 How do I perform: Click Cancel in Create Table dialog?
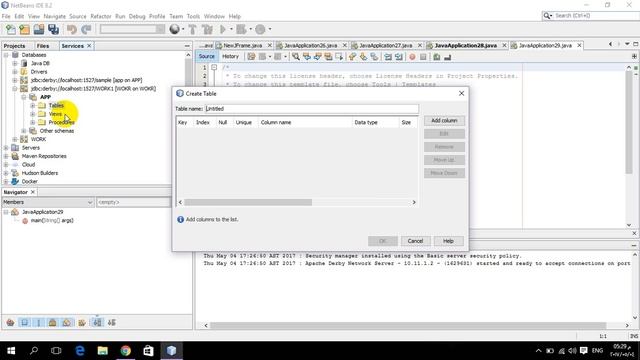(x=415, y=241)
